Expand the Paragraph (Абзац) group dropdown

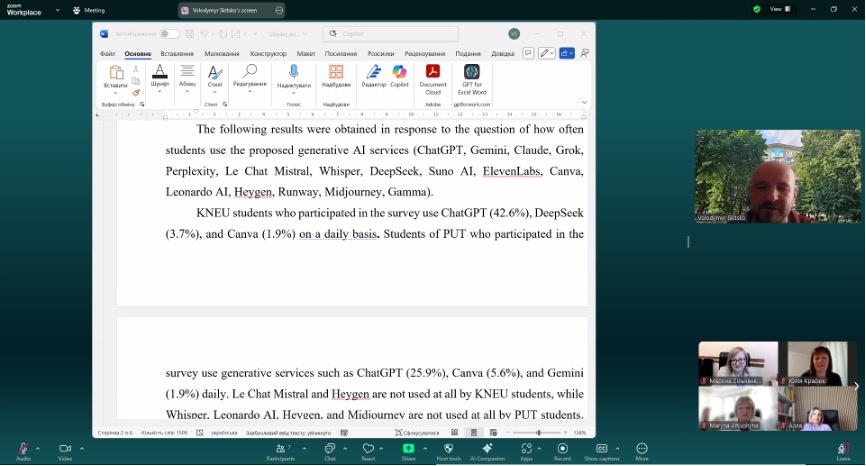point(187,91)
